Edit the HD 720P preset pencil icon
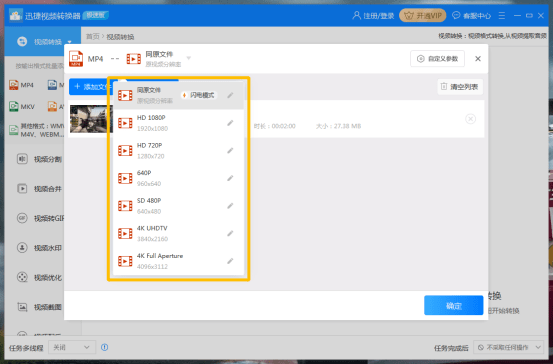The image size is (553, 364). tap(230, 151)
